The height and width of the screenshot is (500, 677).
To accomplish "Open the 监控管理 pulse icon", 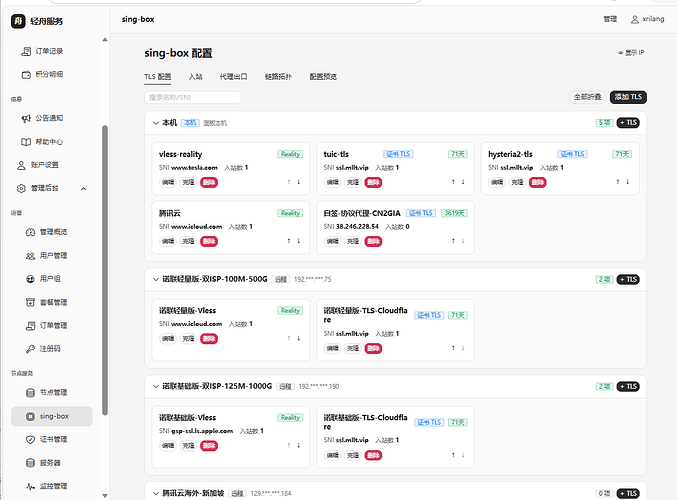I will pos(30,486).
